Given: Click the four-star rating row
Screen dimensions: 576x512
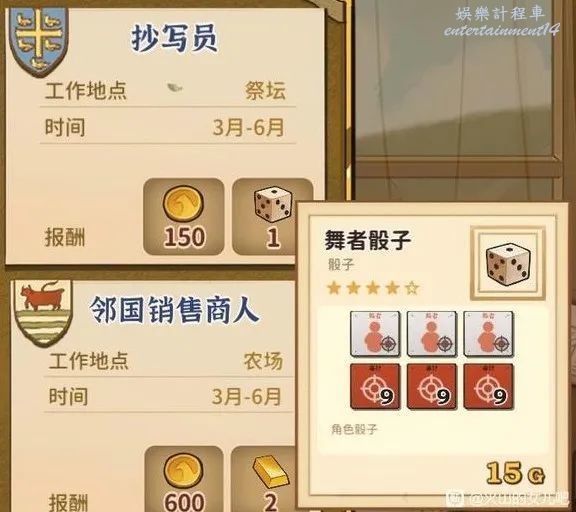Looking at the screenshot, I should coord(373,288).
